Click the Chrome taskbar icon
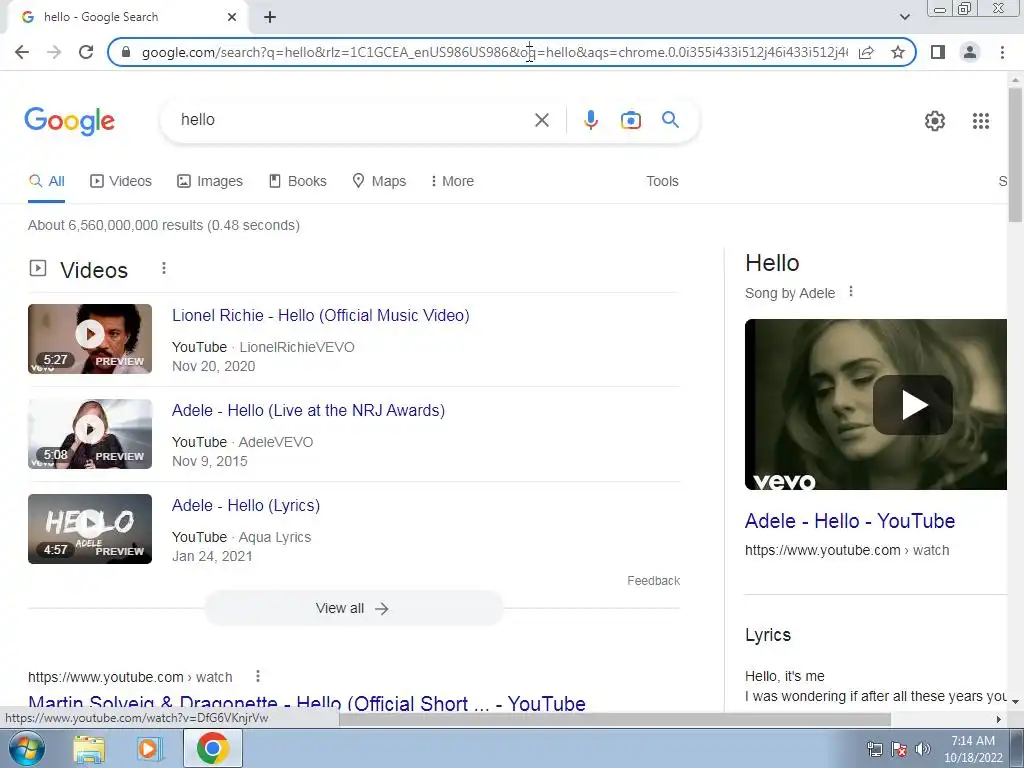Image resolution: width=1024 pixels, height=768 pixels. 213,748
